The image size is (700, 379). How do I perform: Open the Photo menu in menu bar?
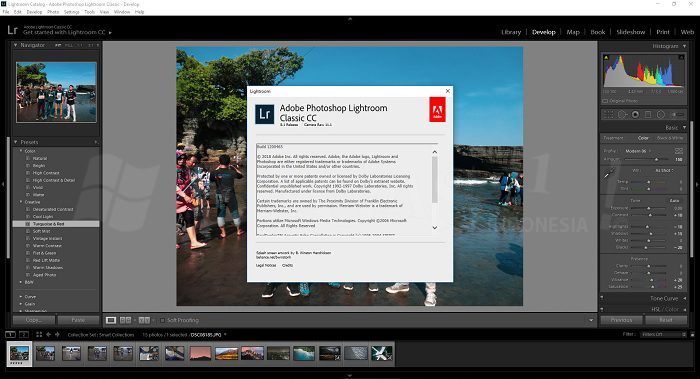point(53,12)
